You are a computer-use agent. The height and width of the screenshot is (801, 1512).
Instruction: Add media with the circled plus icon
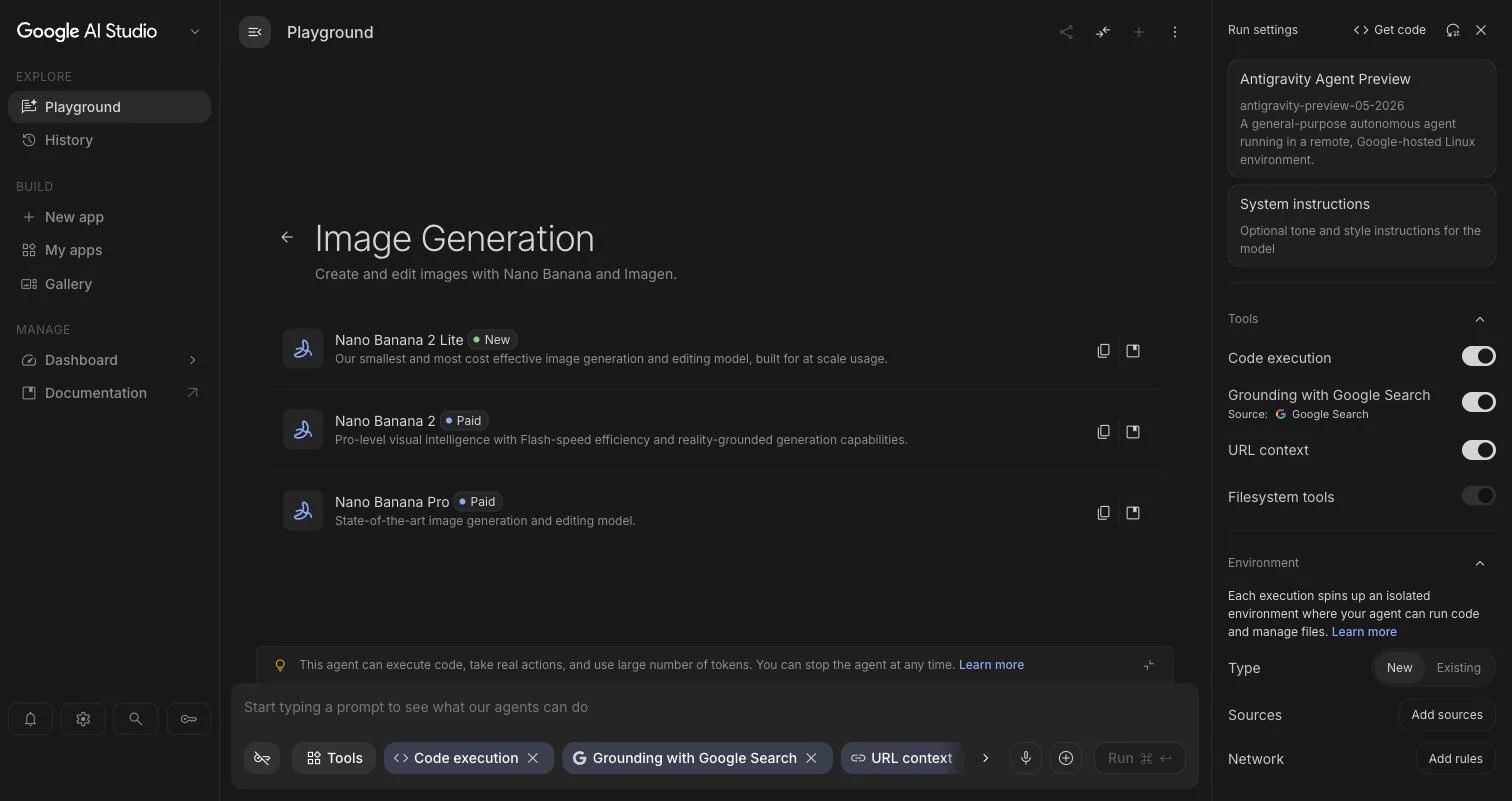click(1066, 758)
